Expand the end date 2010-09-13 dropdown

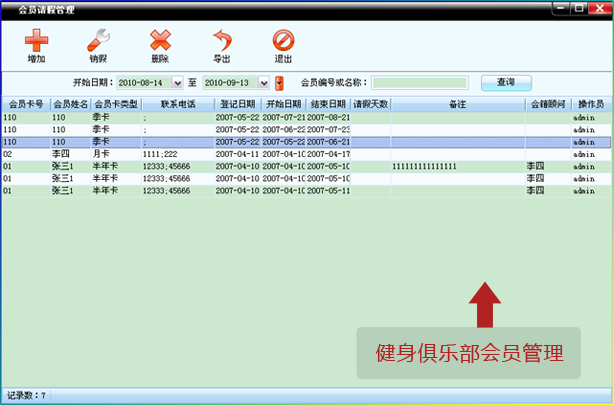click(264, 83)
